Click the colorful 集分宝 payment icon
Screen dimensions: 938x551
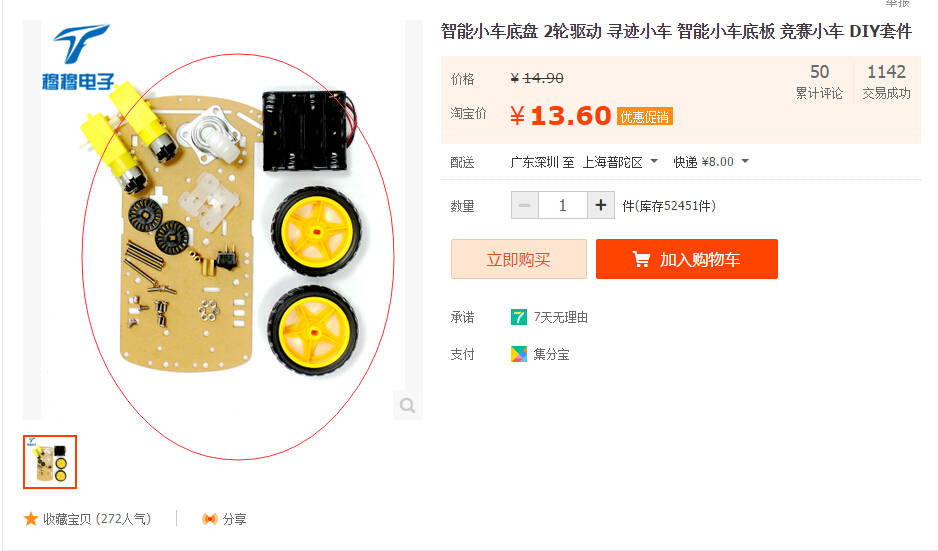[x=519, y=354]
